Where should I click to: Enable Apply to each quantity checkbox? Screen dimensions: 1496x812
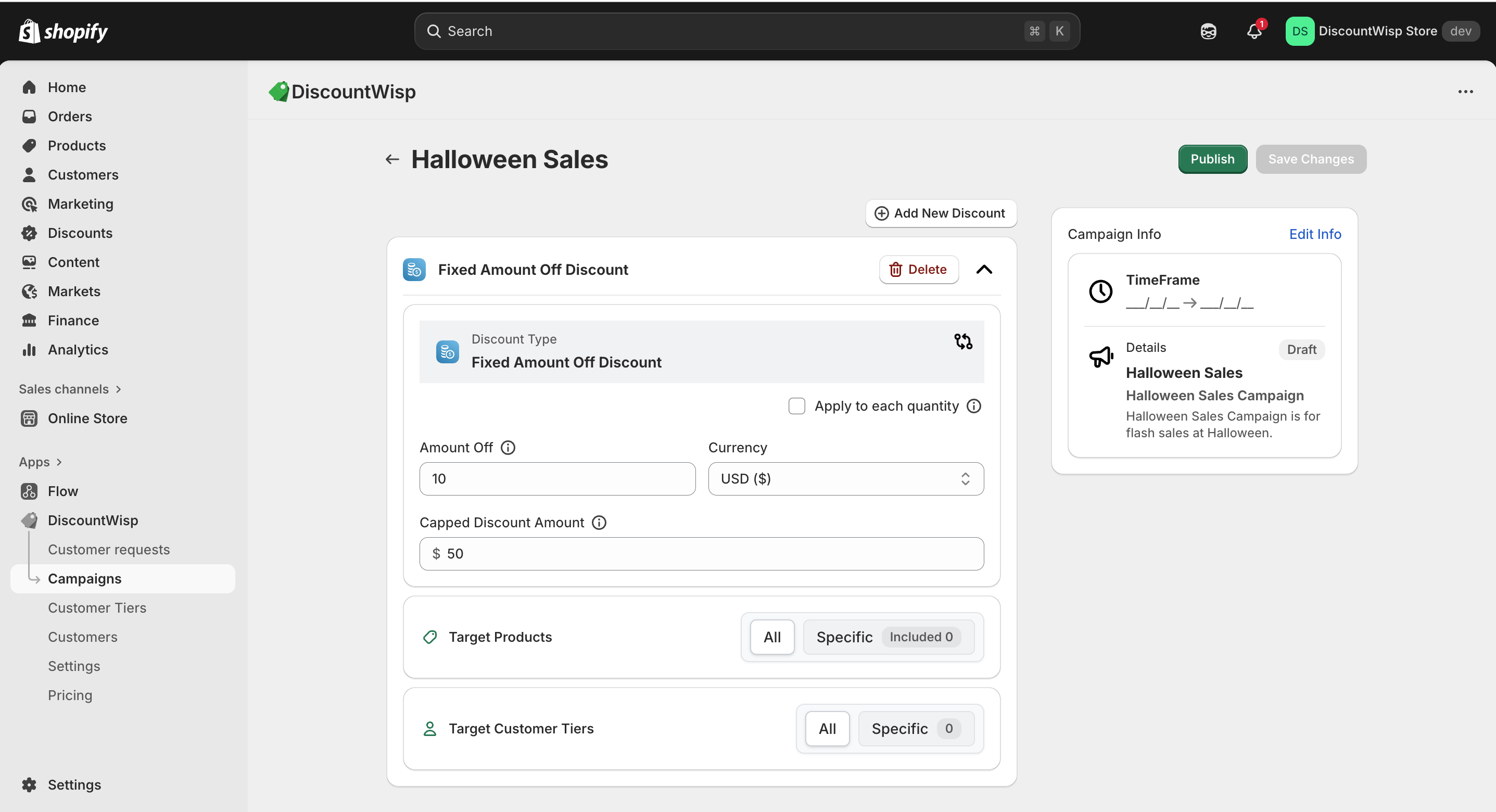pos(797,406)
